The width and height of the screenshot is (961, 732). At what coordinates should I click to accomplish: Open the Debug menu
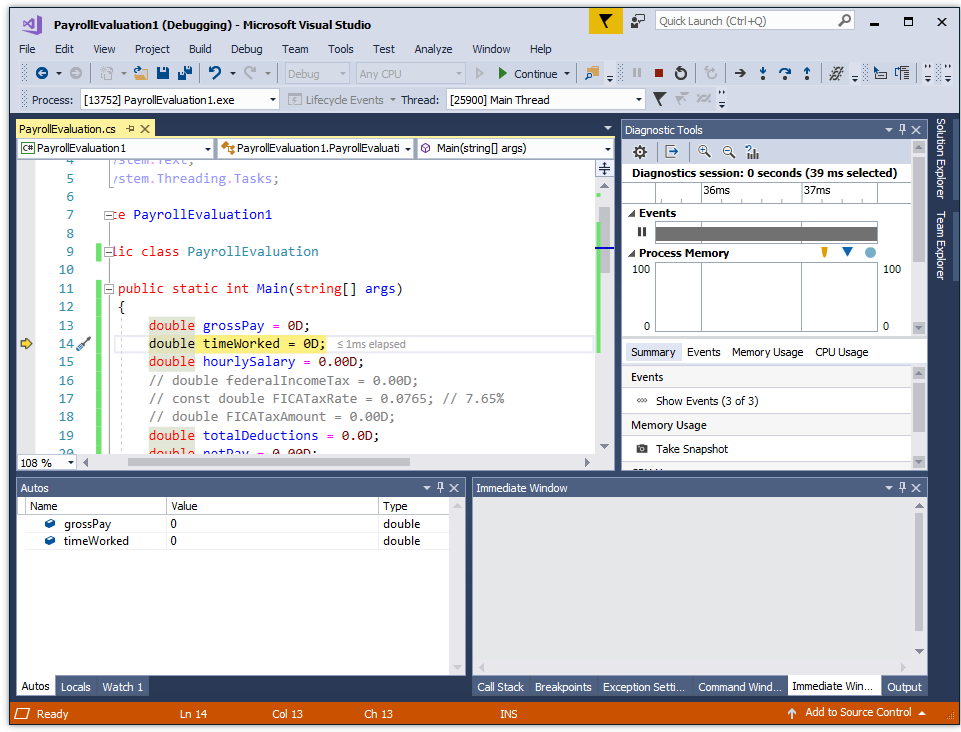point(246,49)
